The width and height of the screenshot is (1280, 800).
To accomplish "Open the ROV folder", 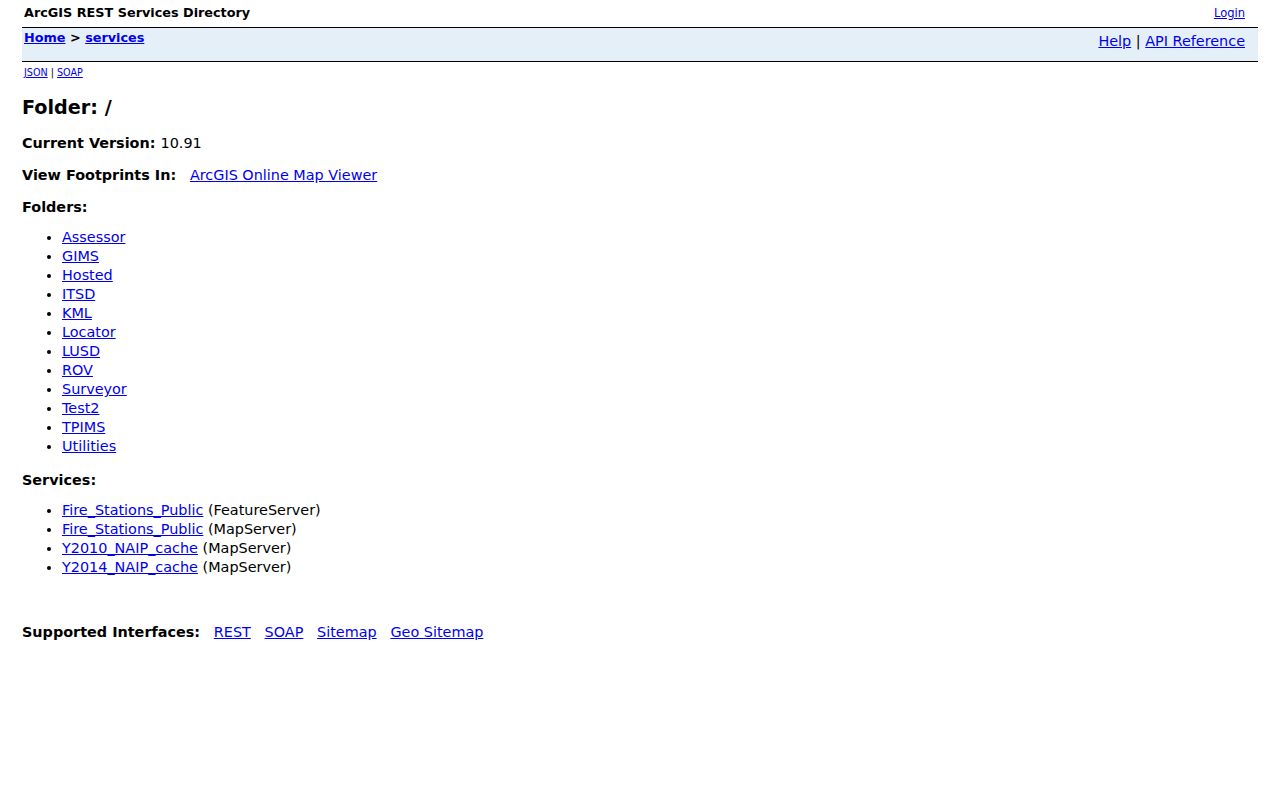I will [77, 370].
